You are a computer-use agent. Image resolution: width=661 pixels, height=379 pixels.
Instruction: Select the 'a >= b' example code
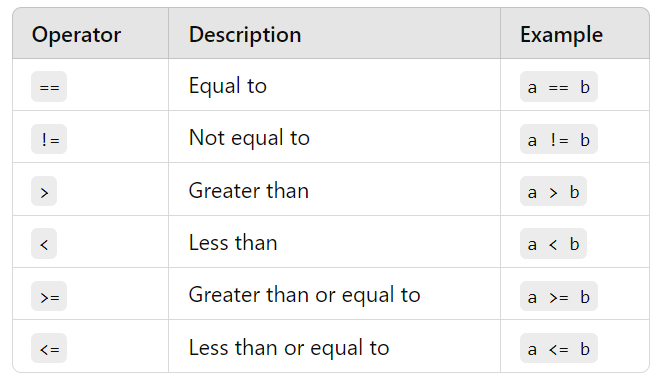point(559,296)
